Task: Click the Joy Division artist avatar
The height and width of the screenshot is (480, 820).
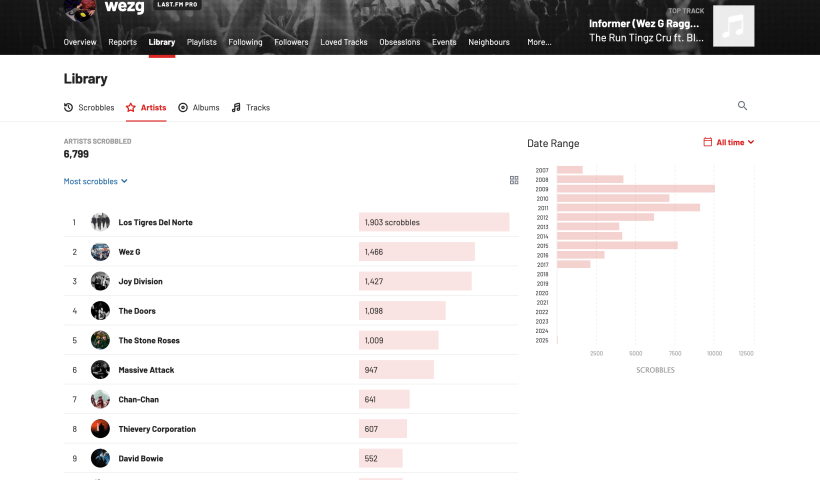Action: click(100, 281)
